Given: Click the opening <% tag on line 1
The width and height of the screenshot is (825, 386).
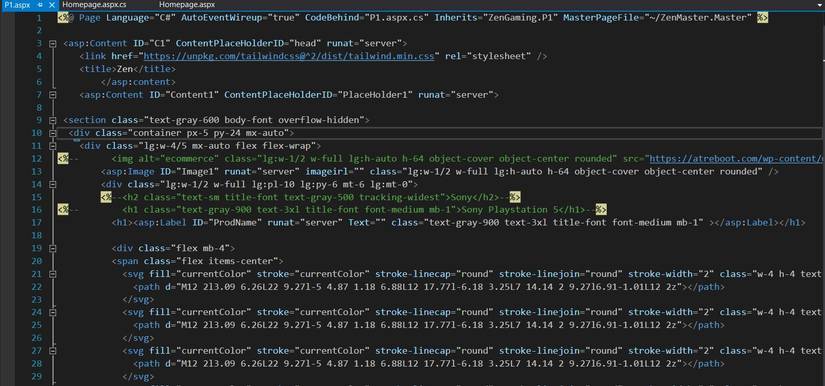Looking at the screenshot, I should (x=63, y=17).
